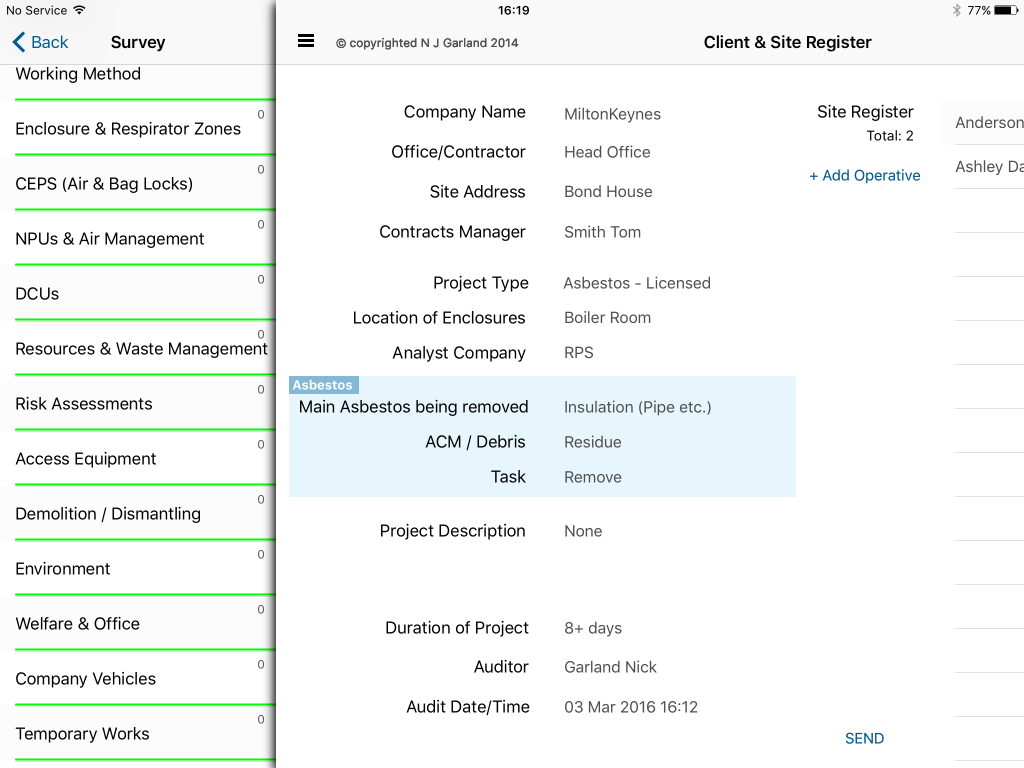
Task: Tap the Survey title
Action: [138, 42]
